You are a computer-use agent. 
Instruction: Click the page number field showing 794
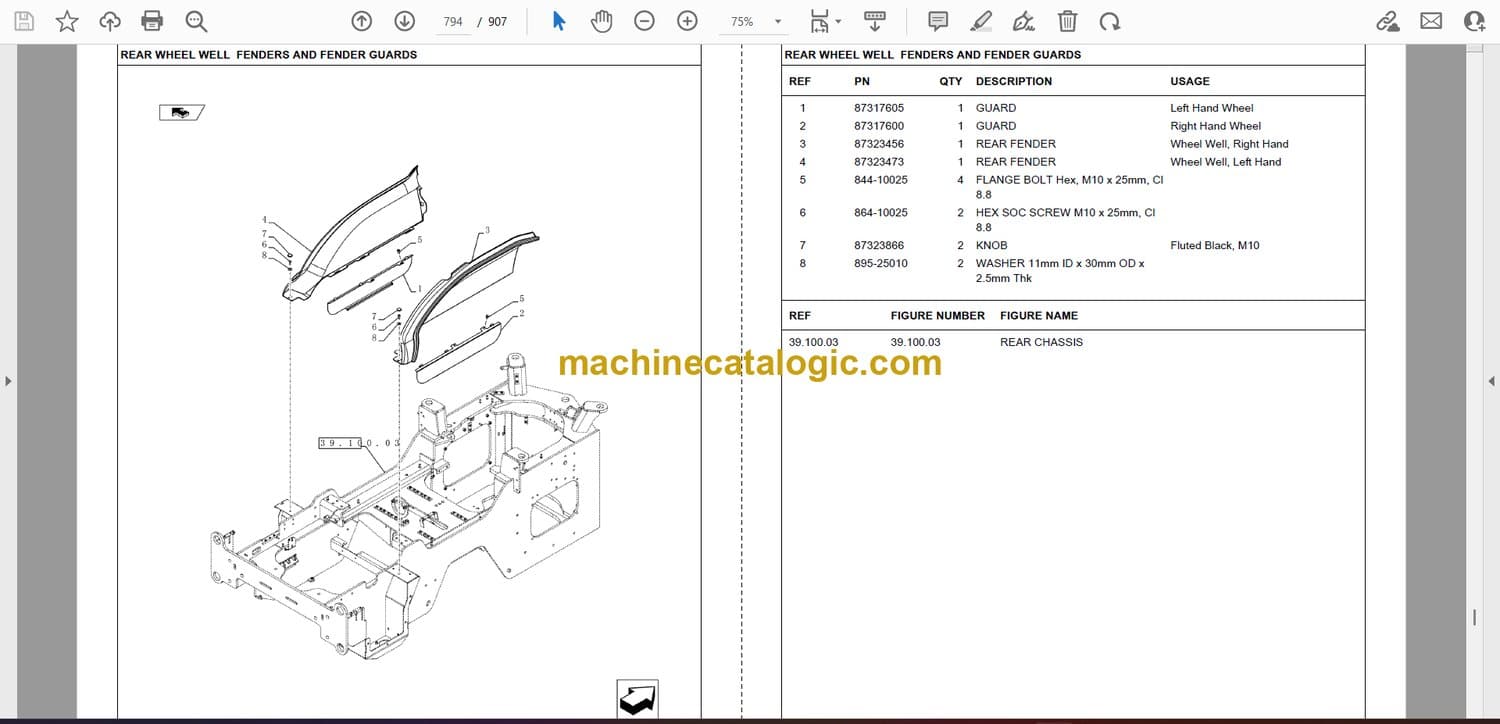coord(453,21)
